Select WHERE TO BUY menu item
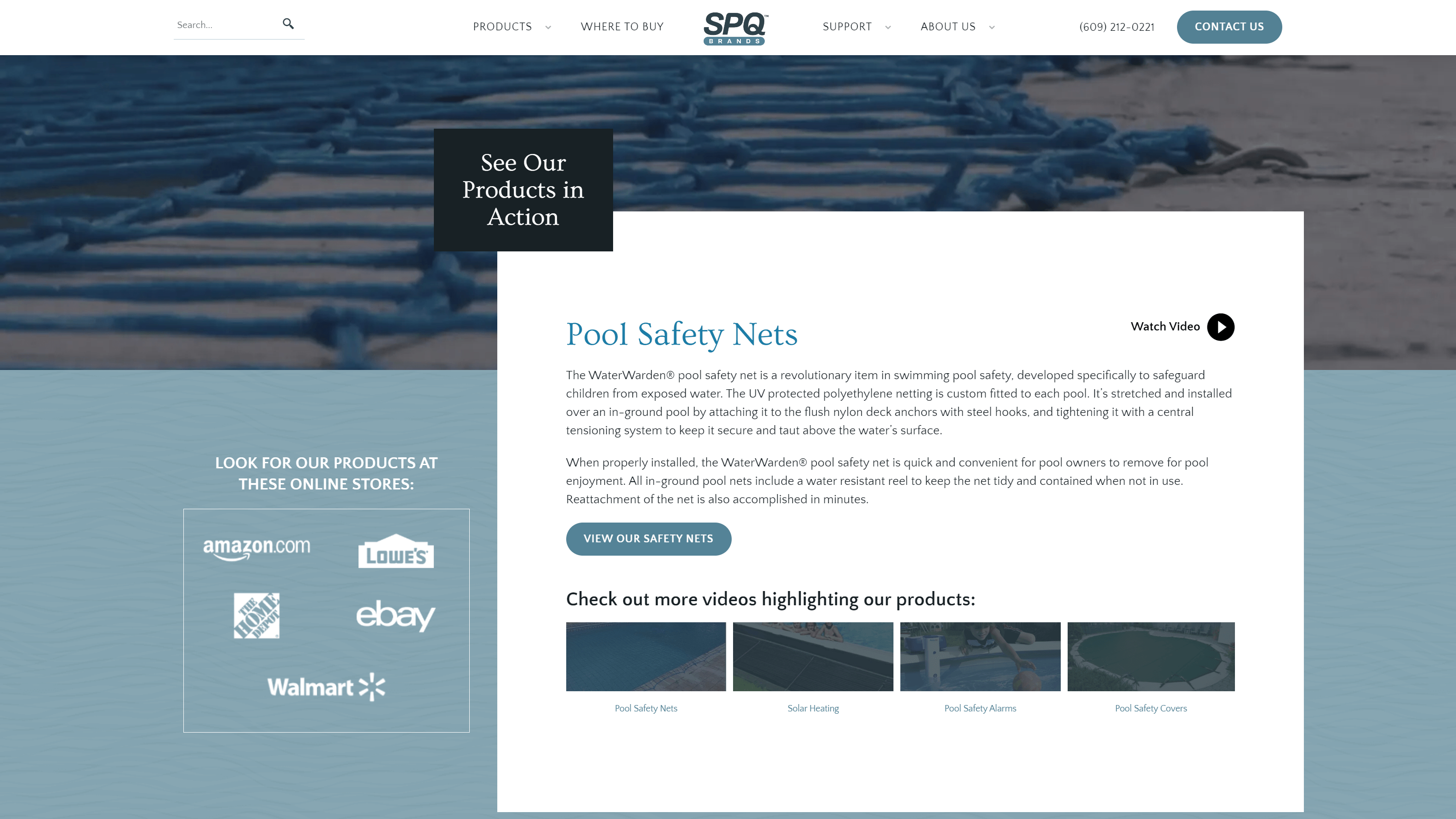Image resolution: width=1456 pixels, height=819 pixels. tap(622, 27)
